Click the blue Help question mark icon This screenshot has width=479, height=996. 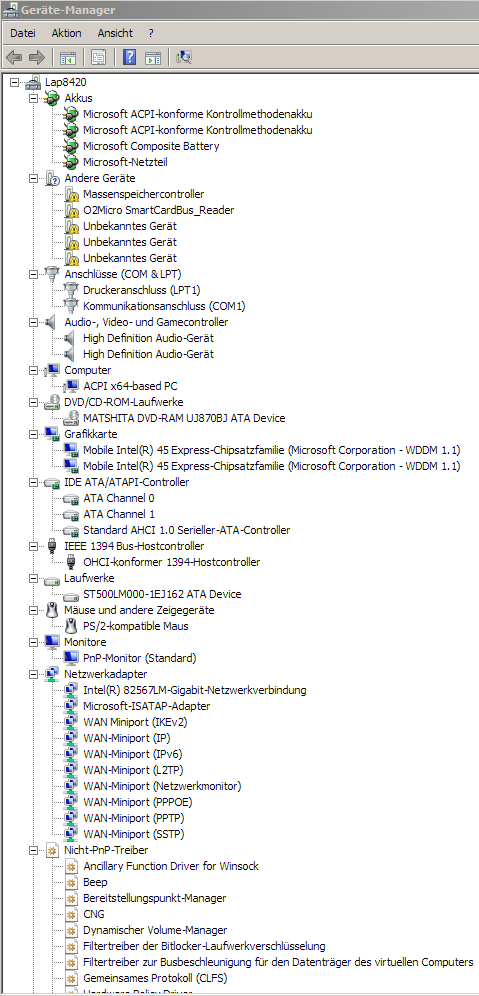point(129,58)
